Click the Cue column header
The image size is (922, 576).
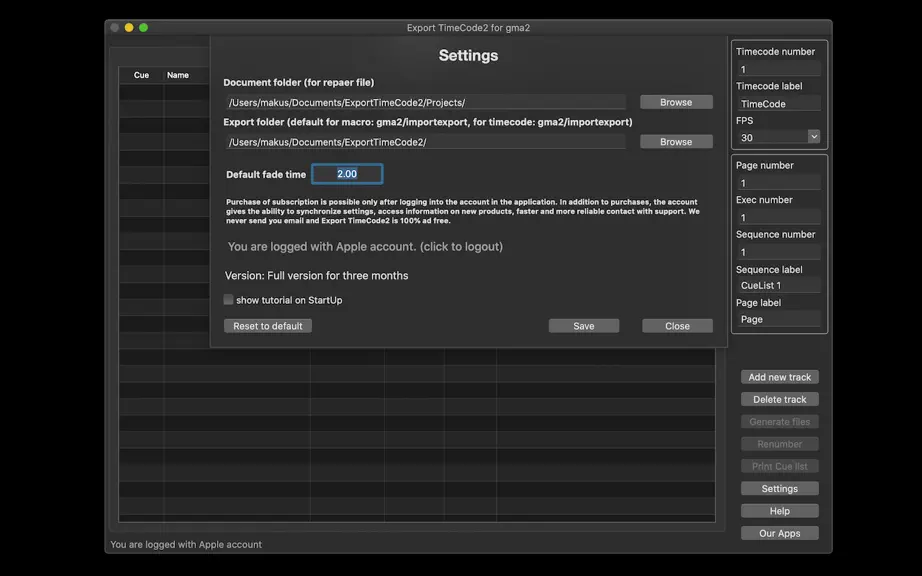pos(141,75)
